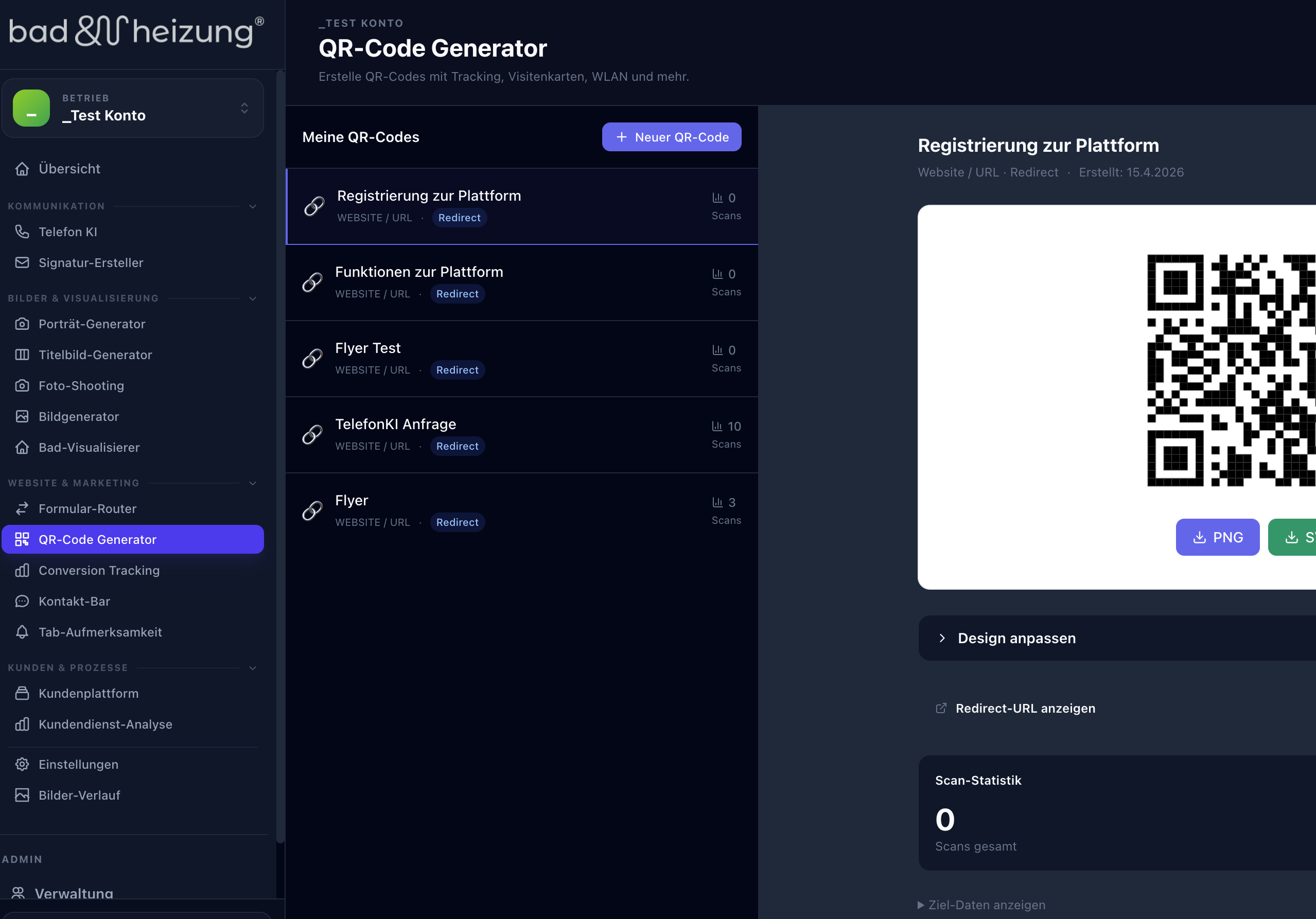The width and height of the screenshot is (1316, 919).
Task: Click the Foto-Shooting camera icon
Action: click(22, 386)
